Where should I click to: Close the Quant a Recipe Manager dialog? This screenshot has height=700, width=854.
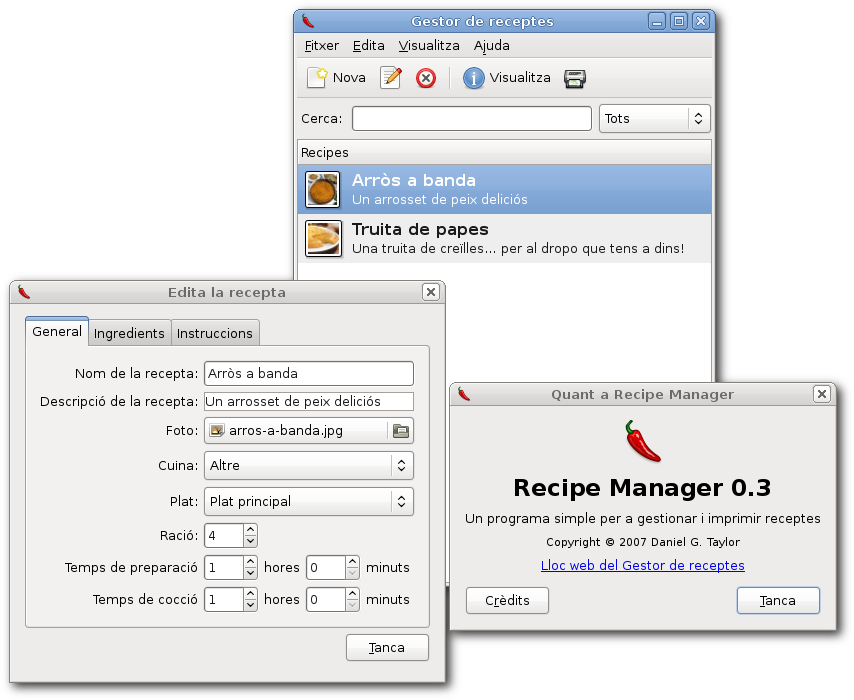(821, 394)
